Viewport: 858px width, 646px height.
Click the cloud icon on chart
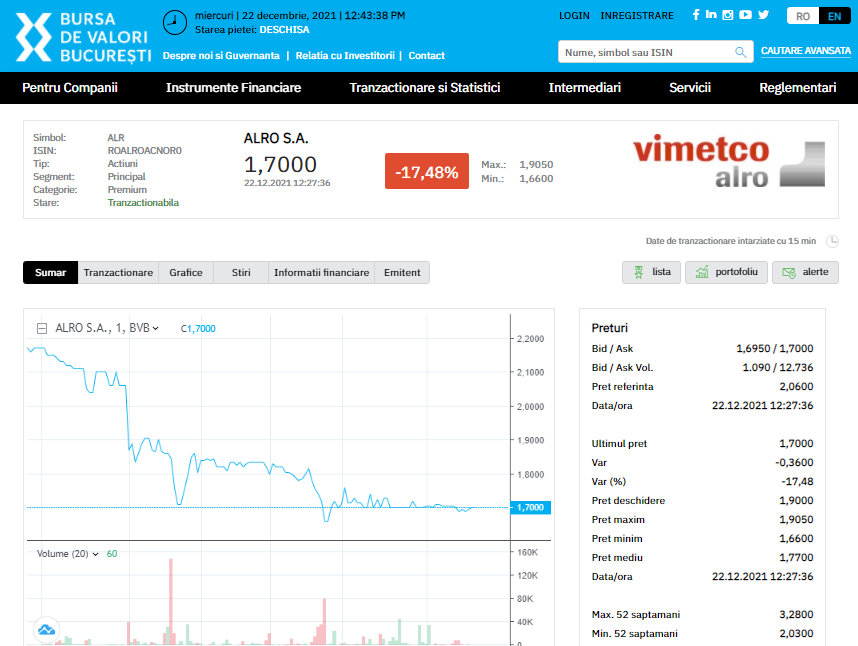(47, 630)
